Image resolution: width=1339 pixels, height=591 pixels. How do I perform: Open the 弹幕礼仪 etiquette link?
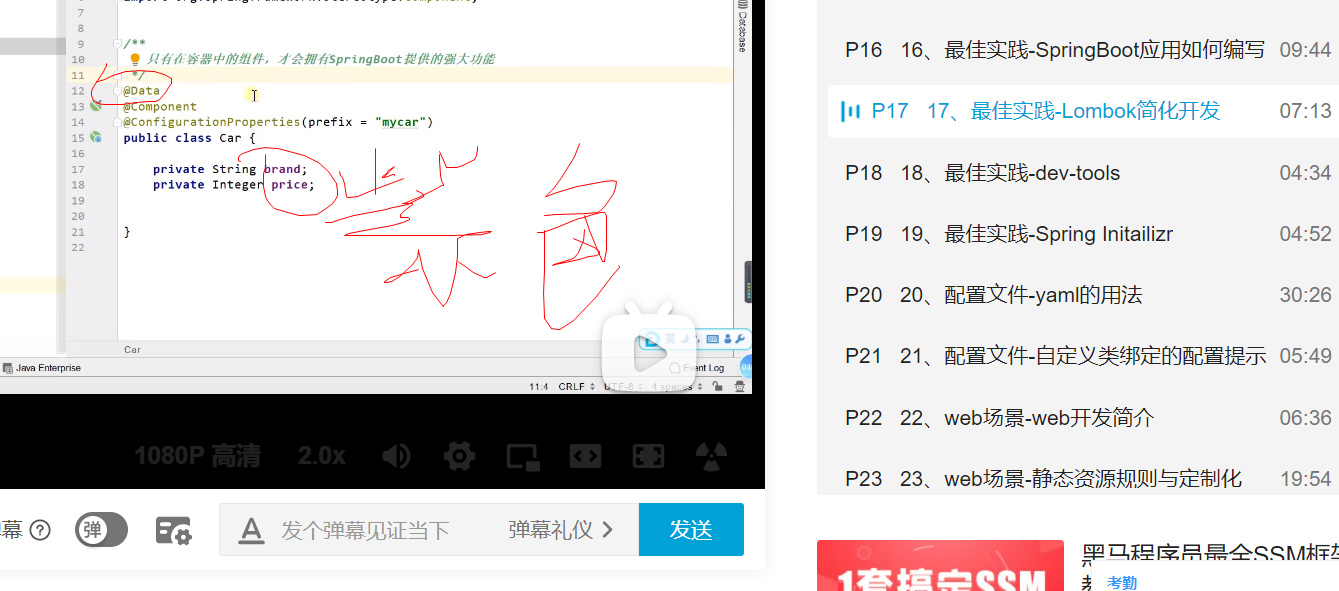560,530
